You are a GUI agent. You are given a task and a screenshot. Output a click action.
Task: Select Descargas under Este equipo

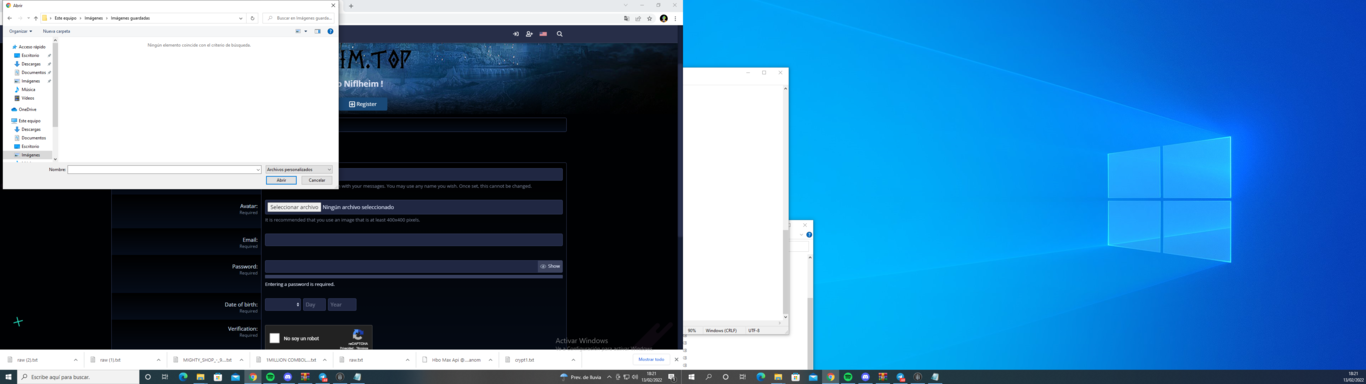pos(30,129)
